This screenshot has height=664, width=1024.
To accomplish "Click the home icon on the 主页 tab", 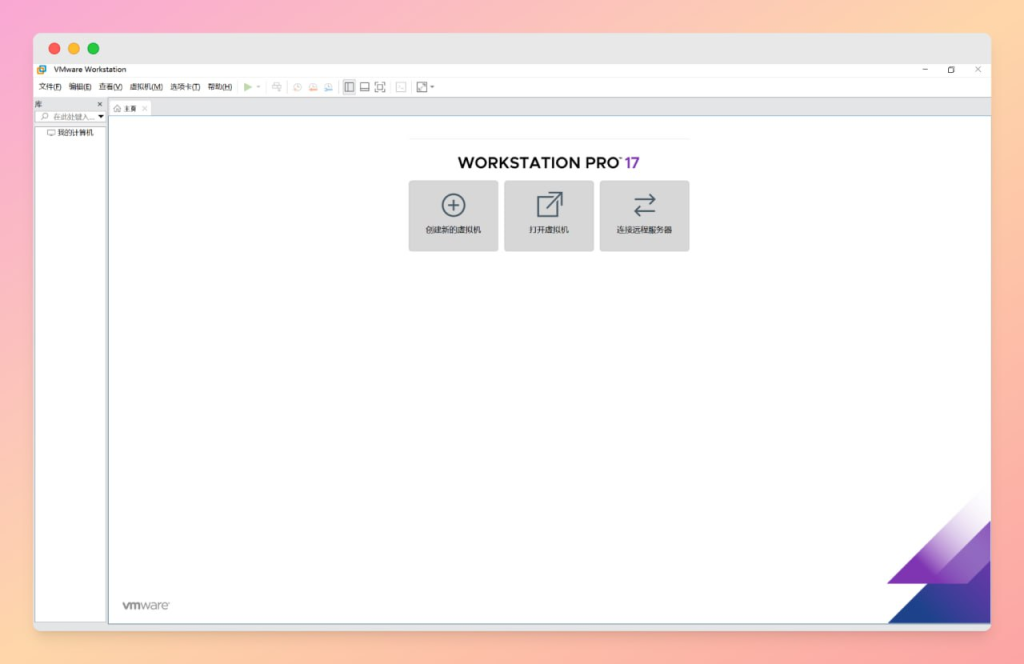I will [117, 107].
